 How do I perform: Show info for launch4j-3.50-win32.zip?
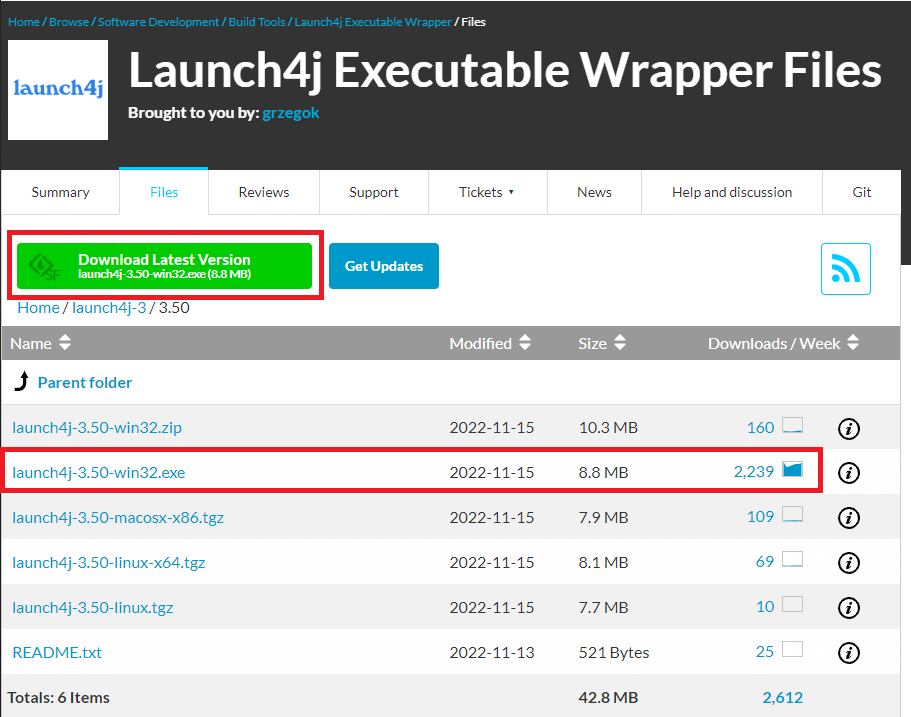point(849,429)
